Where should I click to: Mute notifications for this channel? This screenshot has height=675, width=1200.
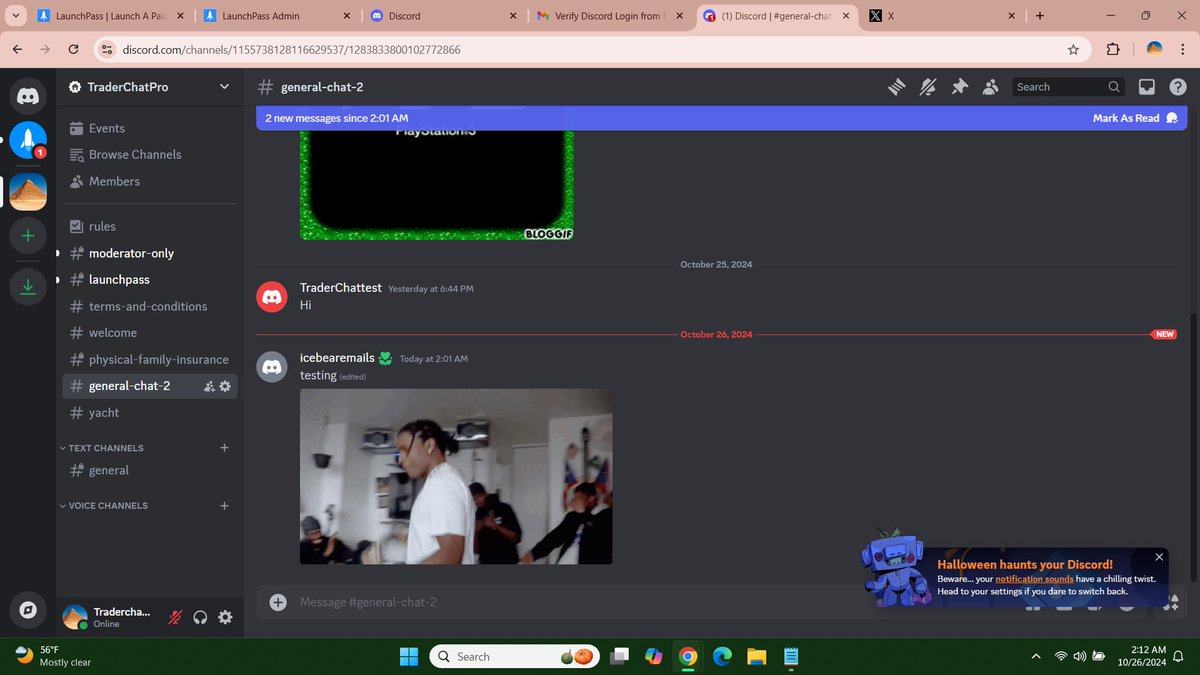coord(928,87)
